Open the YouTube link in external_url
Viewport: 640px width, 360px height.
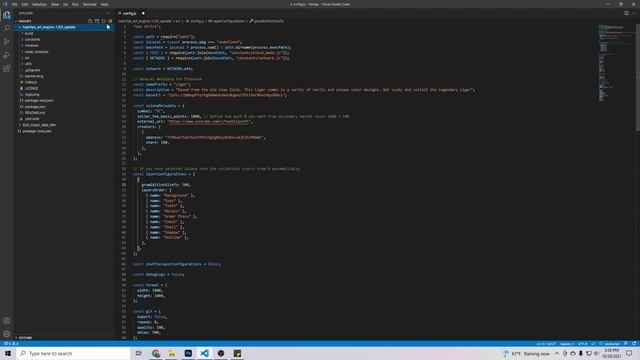[208, 122]
